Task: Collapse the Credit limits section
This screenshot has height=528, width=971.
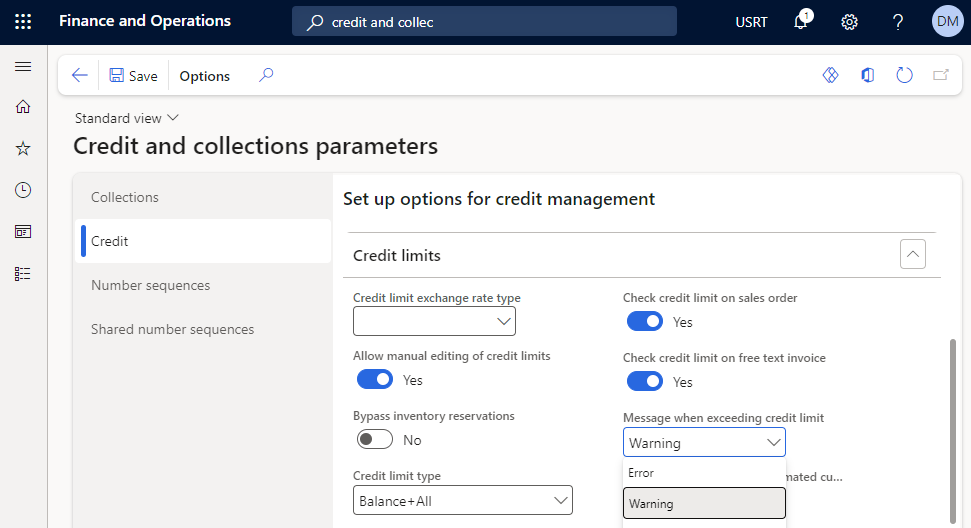Action: coord(912,255)
